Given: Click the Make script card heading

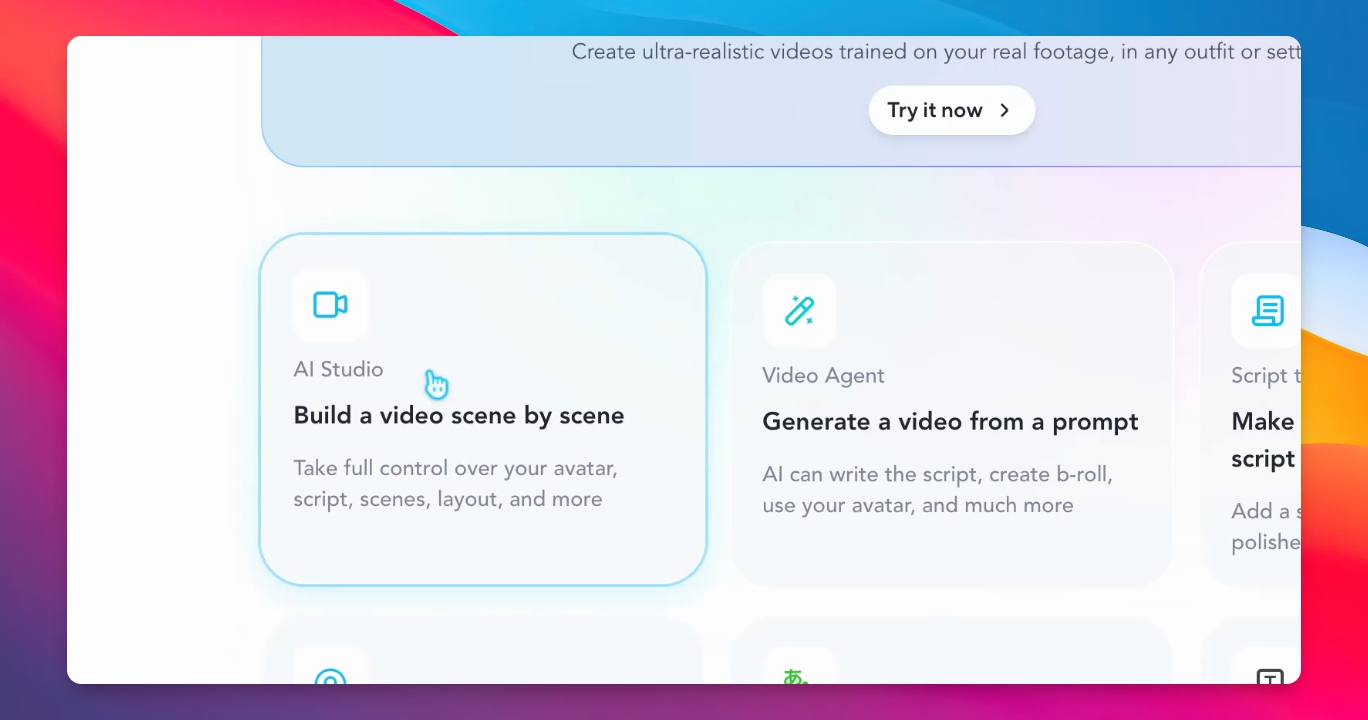Looking at the screenshot, I should [1266, 440].
